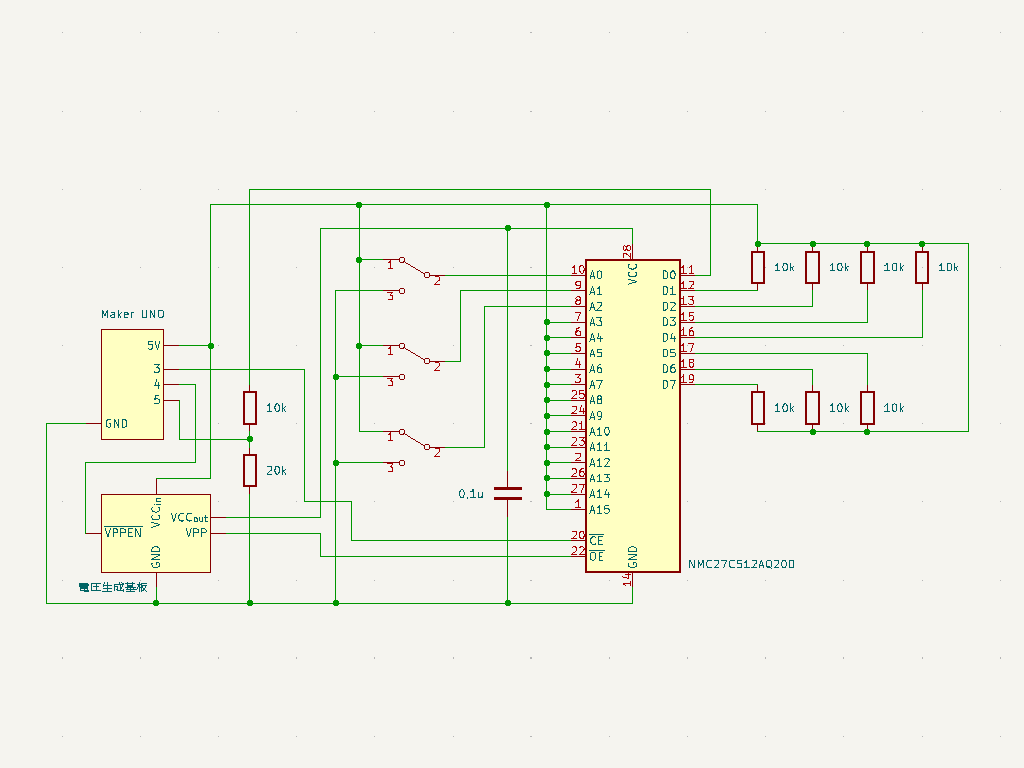Select the 20k resistor symbol
Image resolution: width=1024 pixels, height=768 pixels.
click(x=250, y=469)
